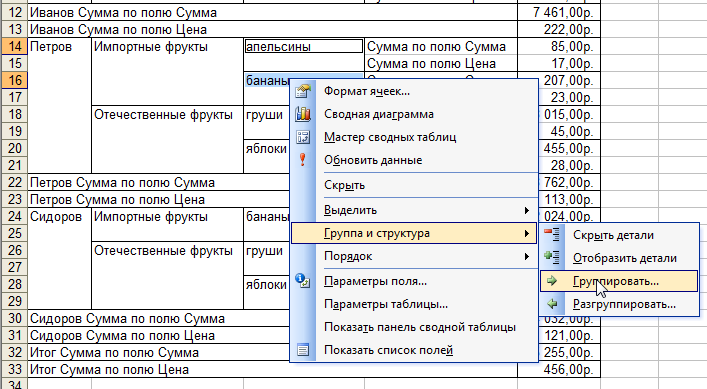Click Итог Сумма по полю Сумма row
Viewport: 707px width, 389px height.
pyautogui.click(x=159, y=352)
